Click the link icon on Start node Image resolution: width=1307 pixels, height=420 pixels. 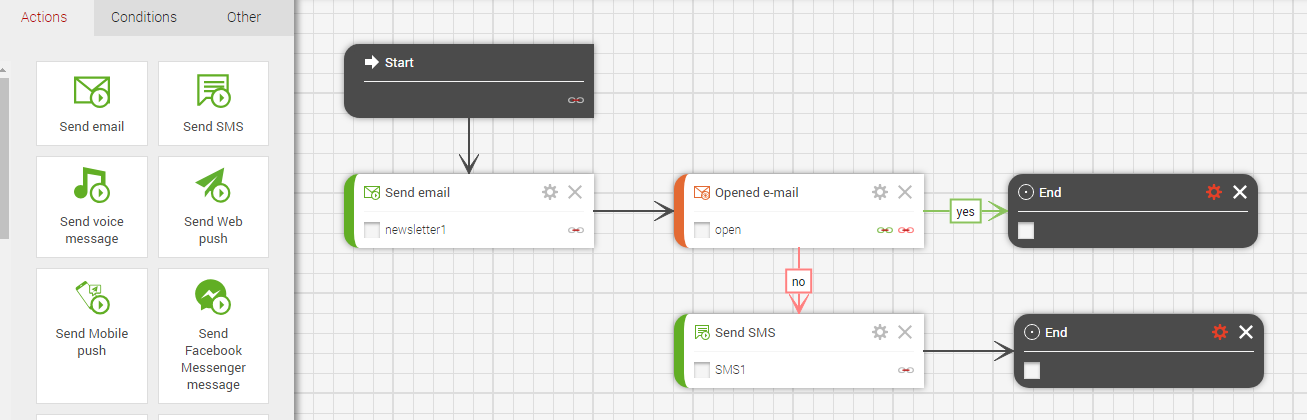point(575,100)
